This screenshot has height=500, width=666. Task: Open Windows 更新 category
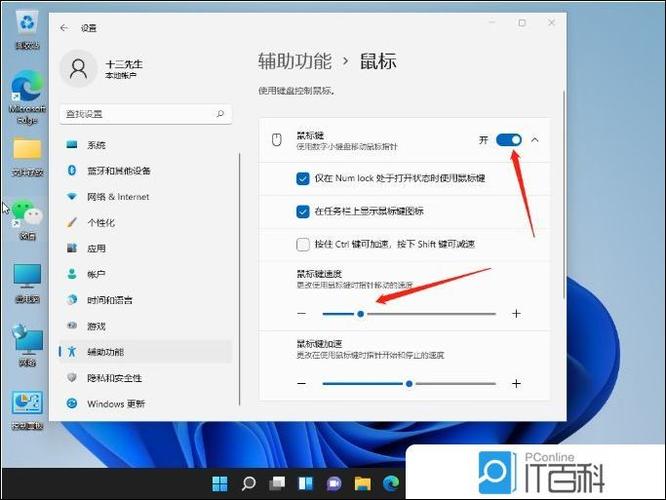click(146, 403)
